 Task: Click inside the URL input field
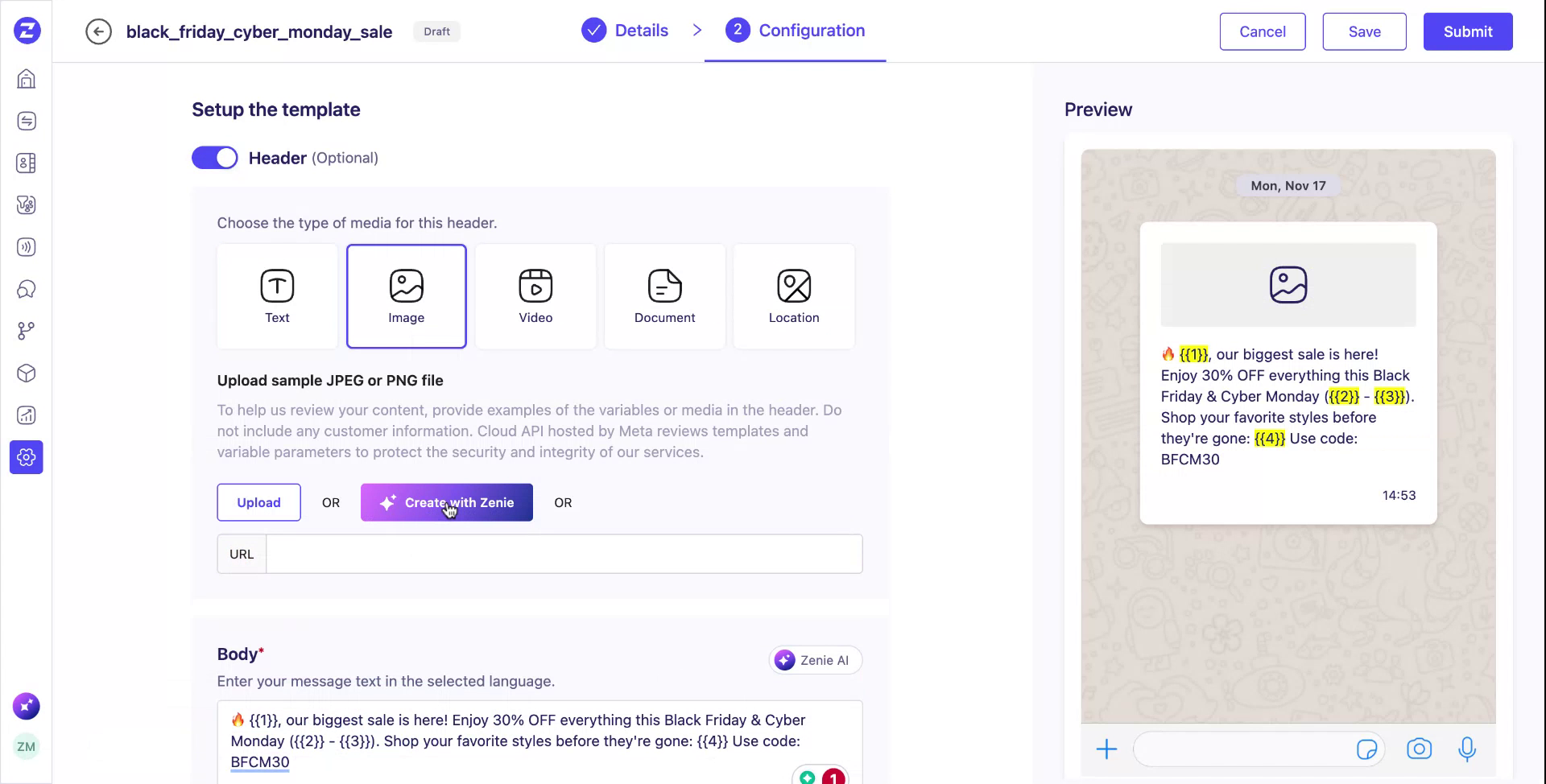[x=564, y=554]
